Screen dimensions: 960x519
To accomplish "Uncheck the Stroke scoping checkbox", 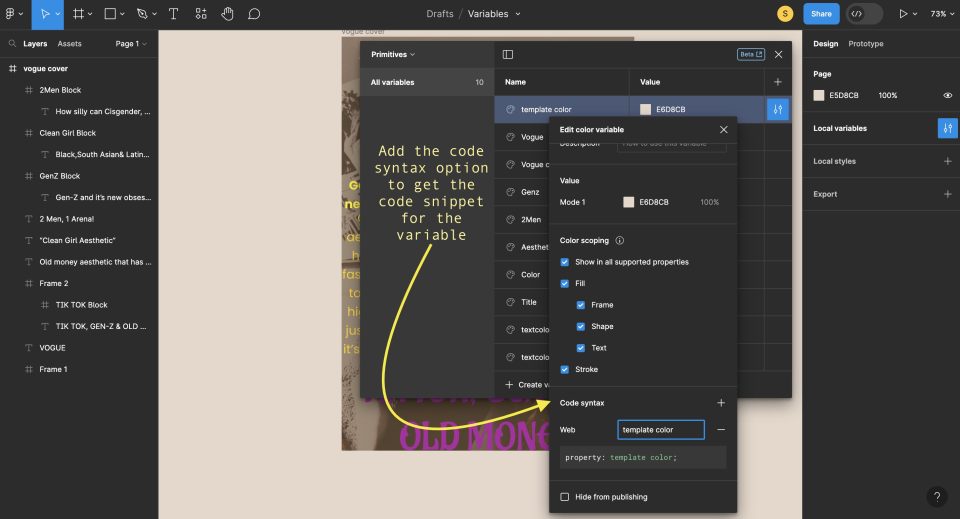I will click(564, 369).
